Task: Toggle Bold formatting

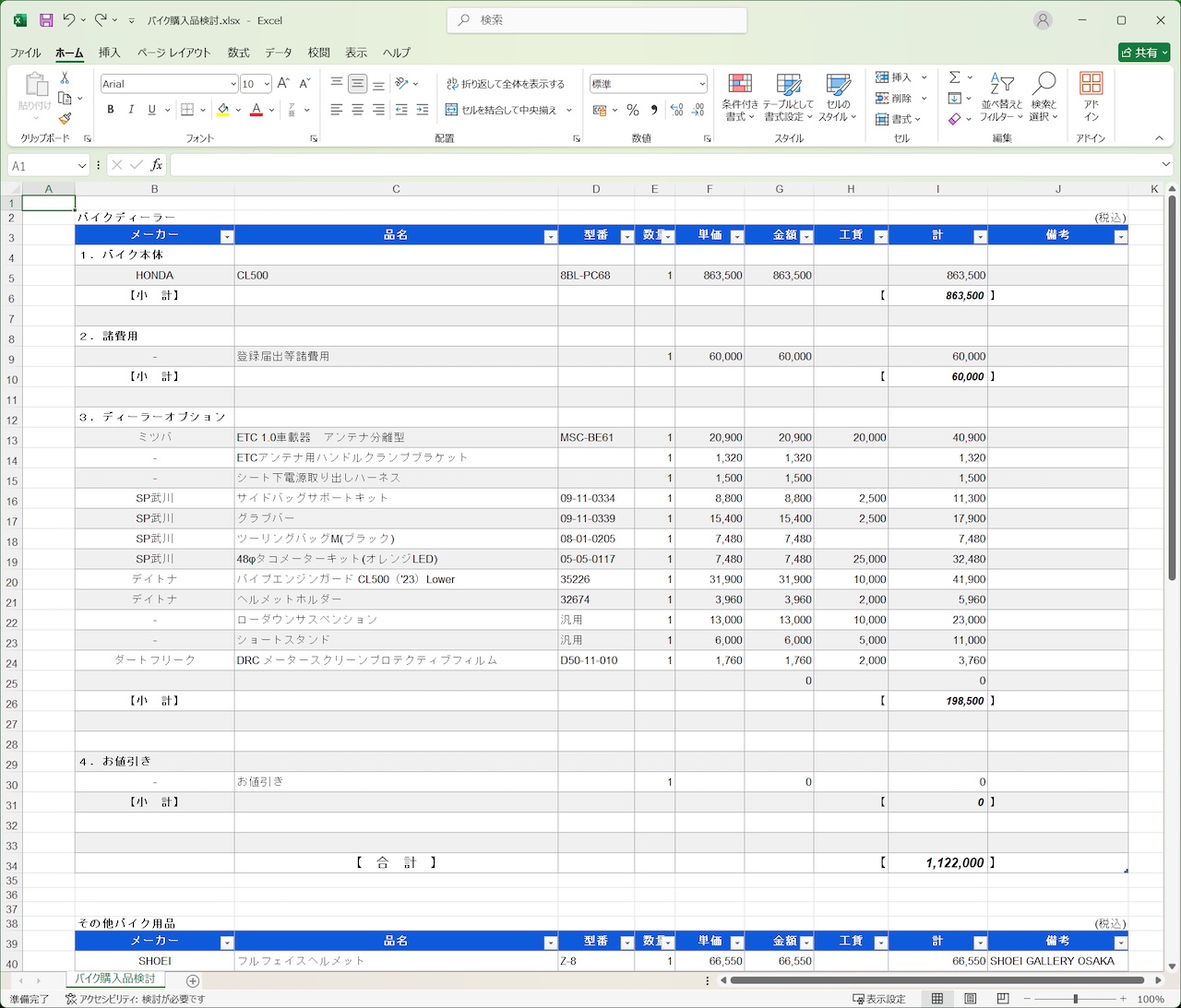Action: pyautogui.click(x=111, y=110)
